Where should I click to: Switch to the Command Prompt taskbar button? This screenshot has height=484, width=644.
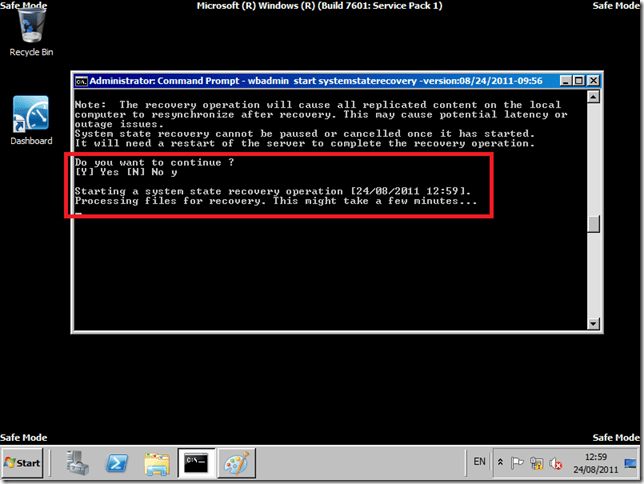pos(196,463)
